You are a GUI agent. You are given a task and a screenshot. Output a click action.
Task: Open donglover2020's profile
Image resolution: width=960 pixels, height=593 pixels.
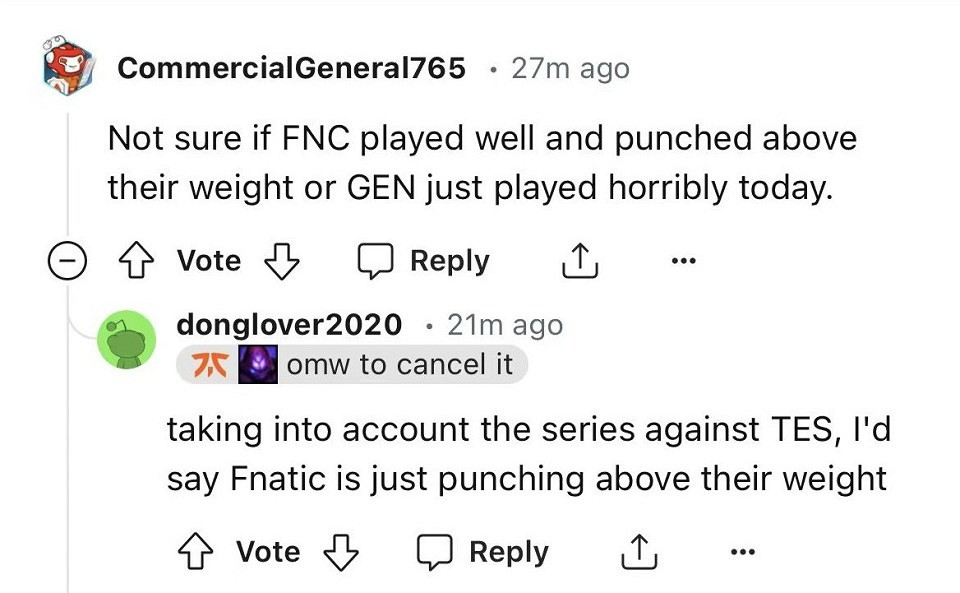point(289,324)
